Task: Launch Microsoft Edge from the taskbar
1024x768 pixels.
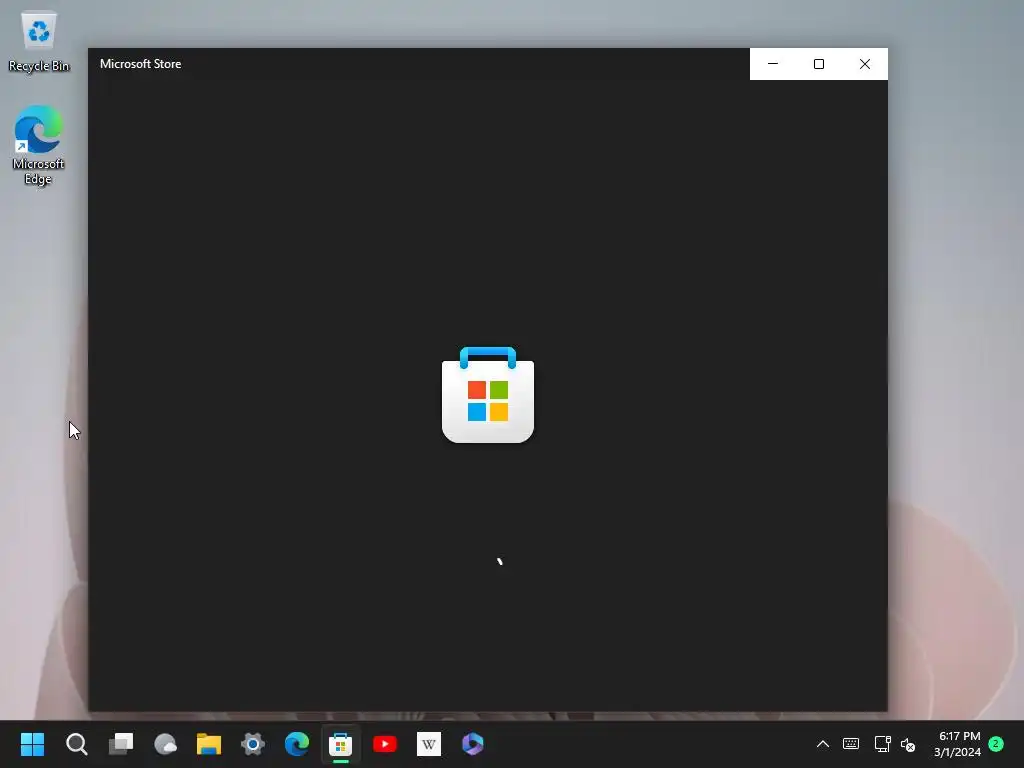Action: (x=297, y=744)
